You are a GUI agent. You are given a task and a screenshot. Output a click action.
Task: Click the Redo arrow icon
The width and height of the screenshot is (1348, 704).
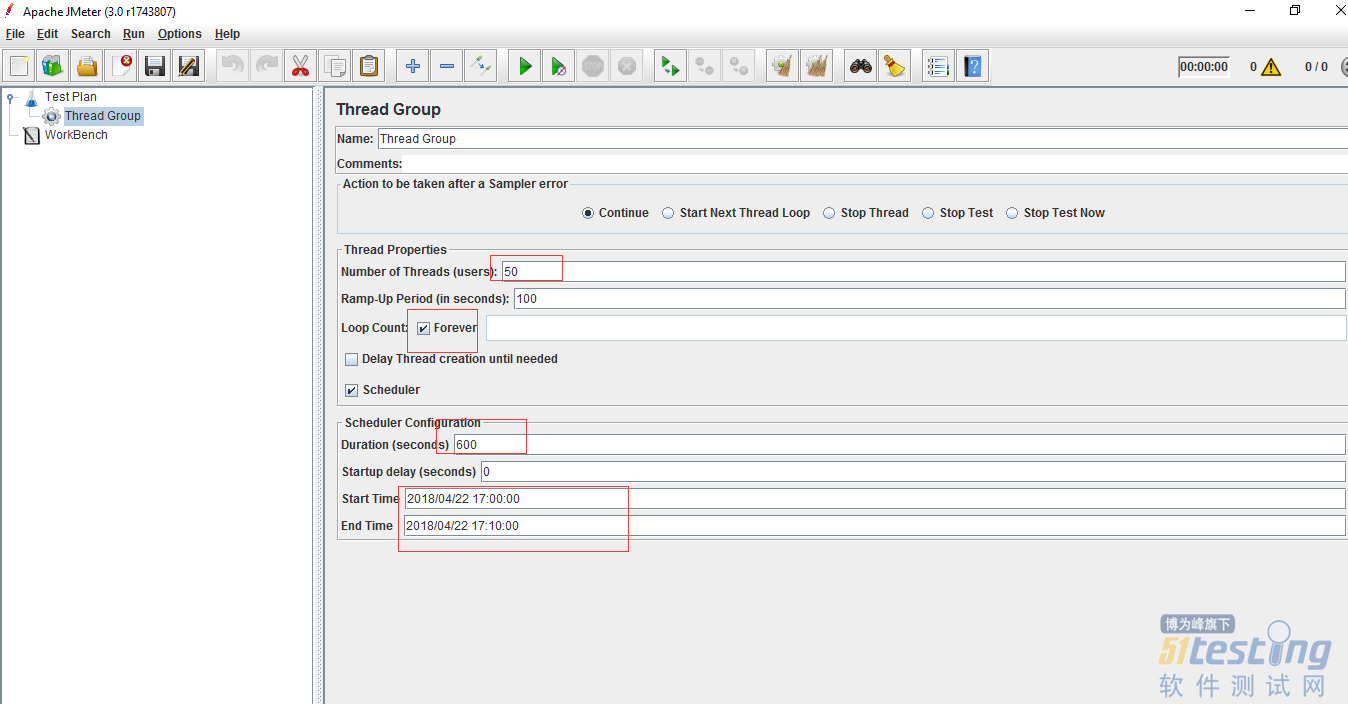click(x=267, y=67)
